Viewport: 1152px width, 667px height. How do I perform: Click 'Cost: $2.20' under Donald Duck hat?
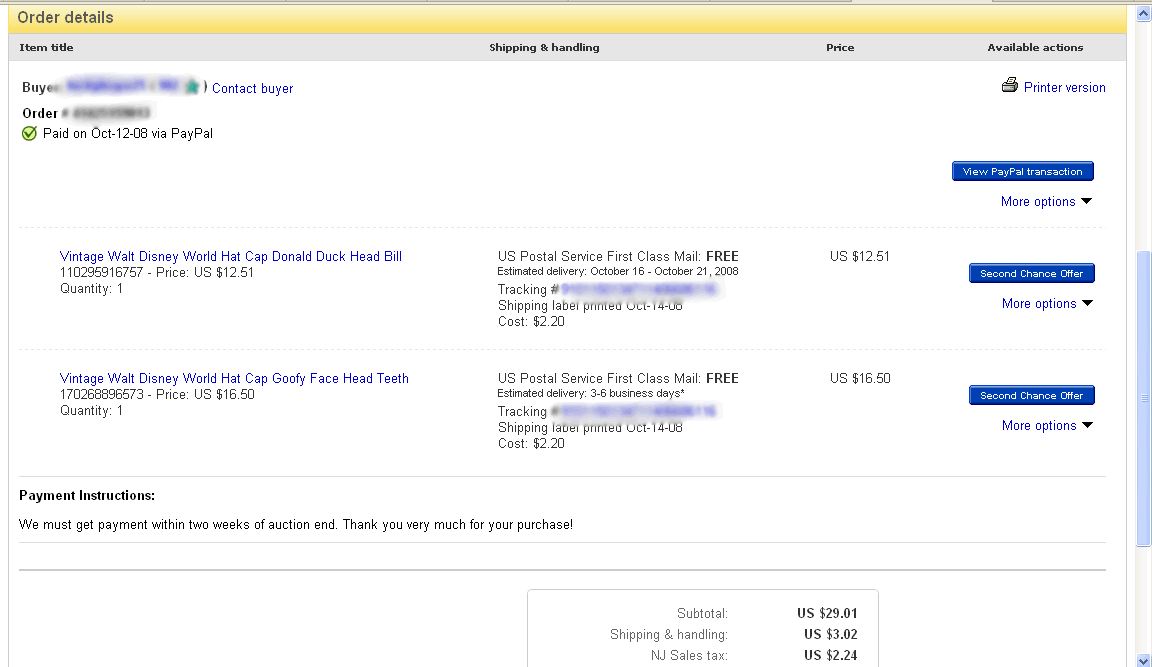pos(531,322)
